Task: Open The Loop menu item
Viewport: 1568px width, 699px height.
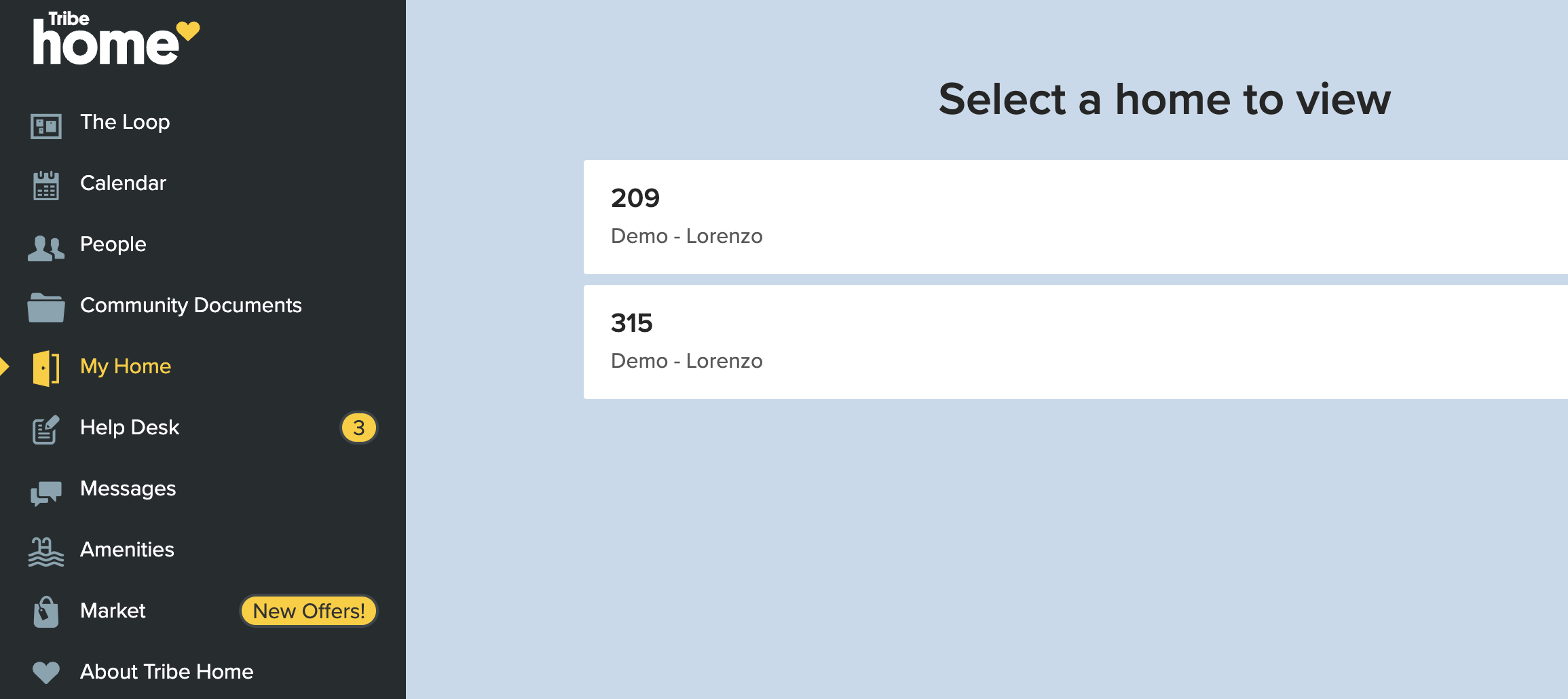Action: (125, 122)
